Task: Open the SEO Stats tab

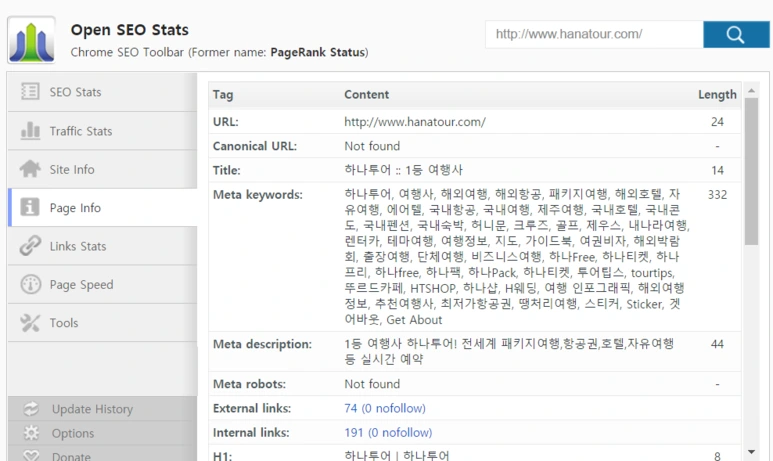Action: (103, 92)
